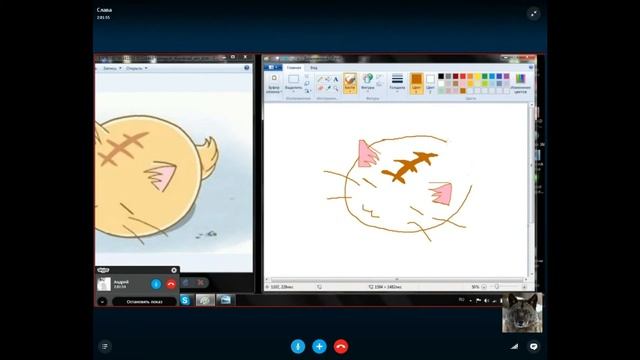Select the Цвет 1 foreground color box

pyautogui.click(x=417, y=83)
